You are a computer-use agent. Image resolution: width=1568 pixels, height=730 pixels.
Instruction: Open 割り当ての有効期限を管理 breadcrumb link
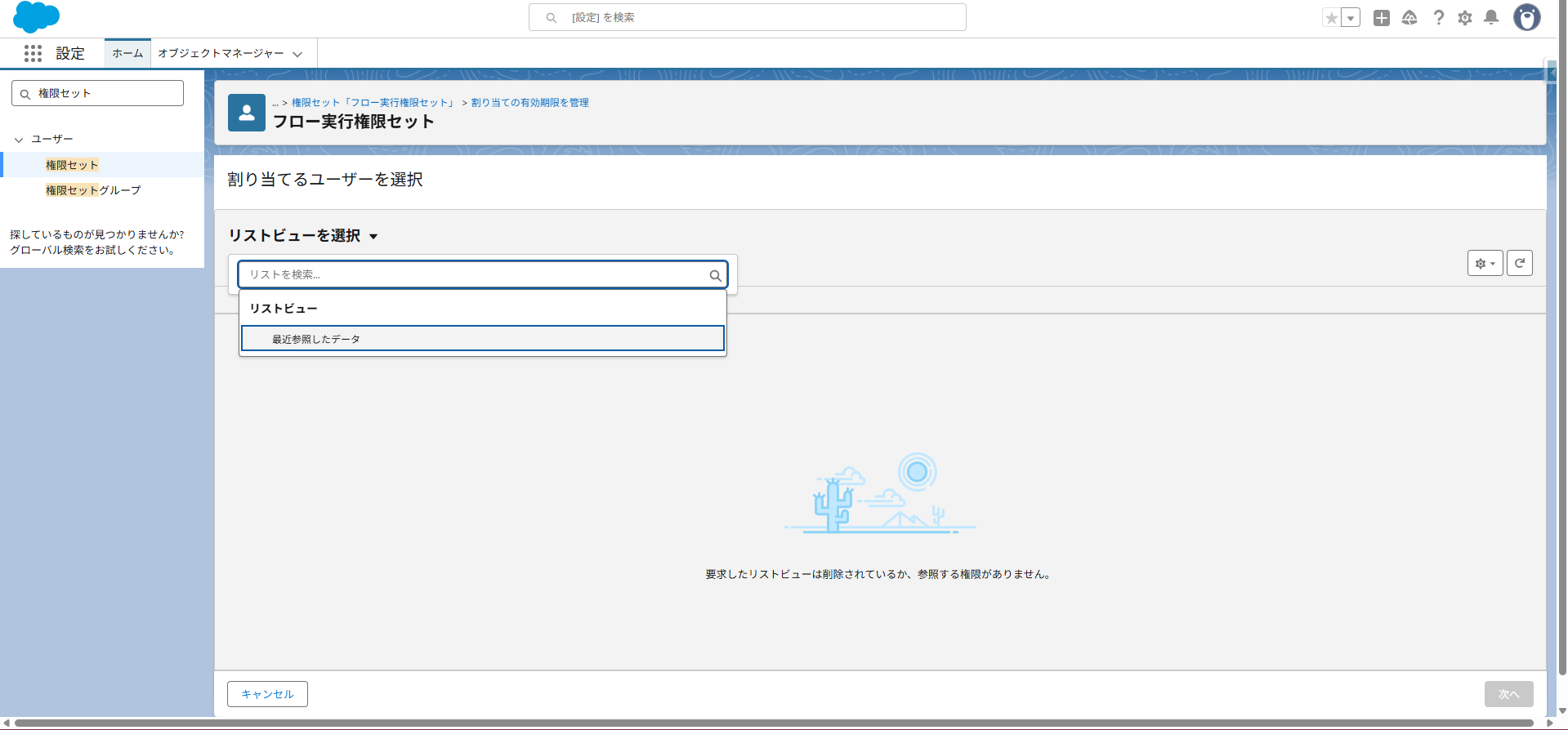[529, 103]
